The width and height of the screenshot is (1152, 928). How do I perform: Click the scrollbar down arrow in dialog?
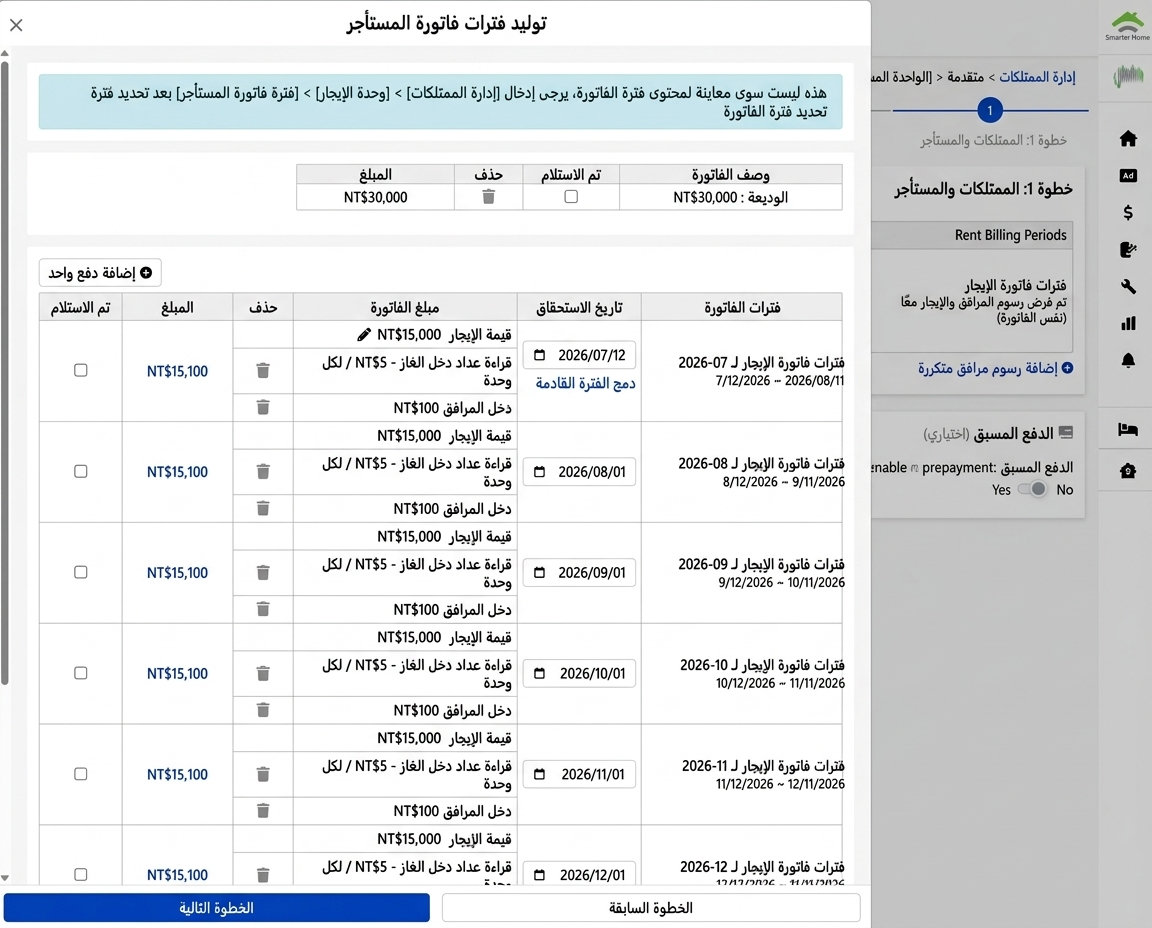click(4, 878)
